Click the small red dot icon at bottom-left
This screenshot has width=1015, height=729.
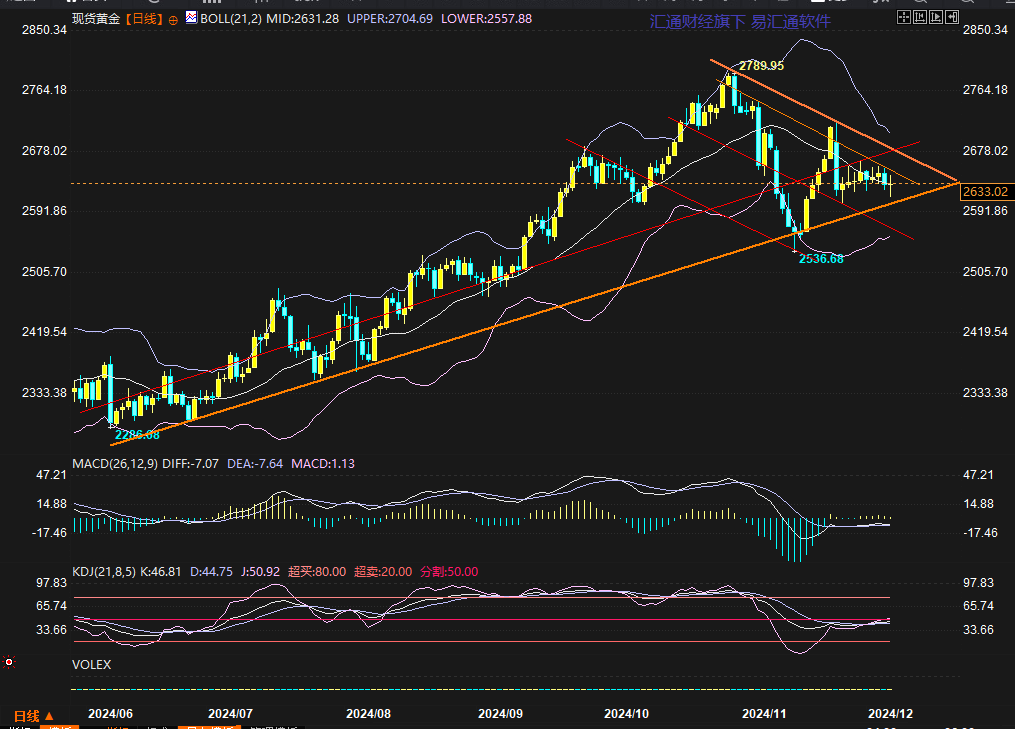[x=9, y=662]
